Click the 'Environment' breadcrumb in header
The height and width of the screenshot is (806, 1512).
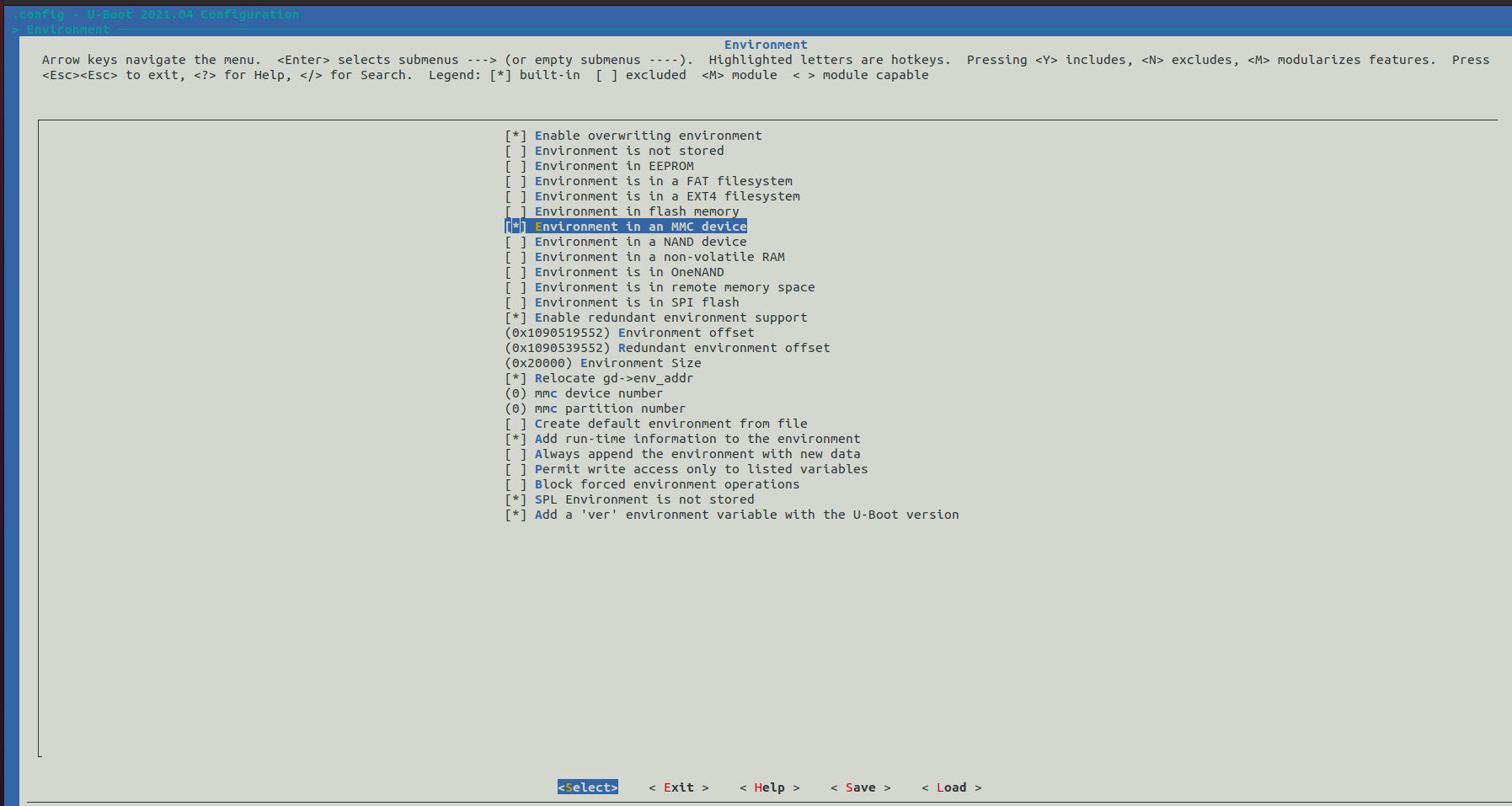pyautogui.click(x=68, y=29)
